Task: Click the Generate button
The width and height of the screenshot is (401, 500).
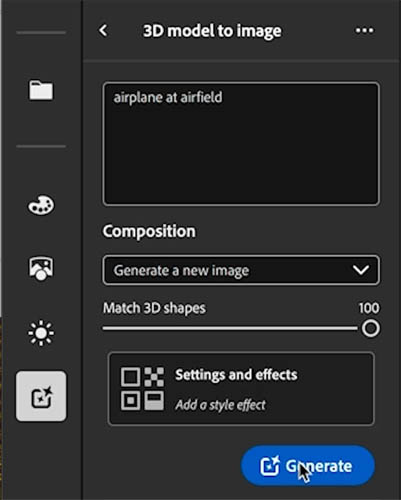Action: click(x=308, y=465)
